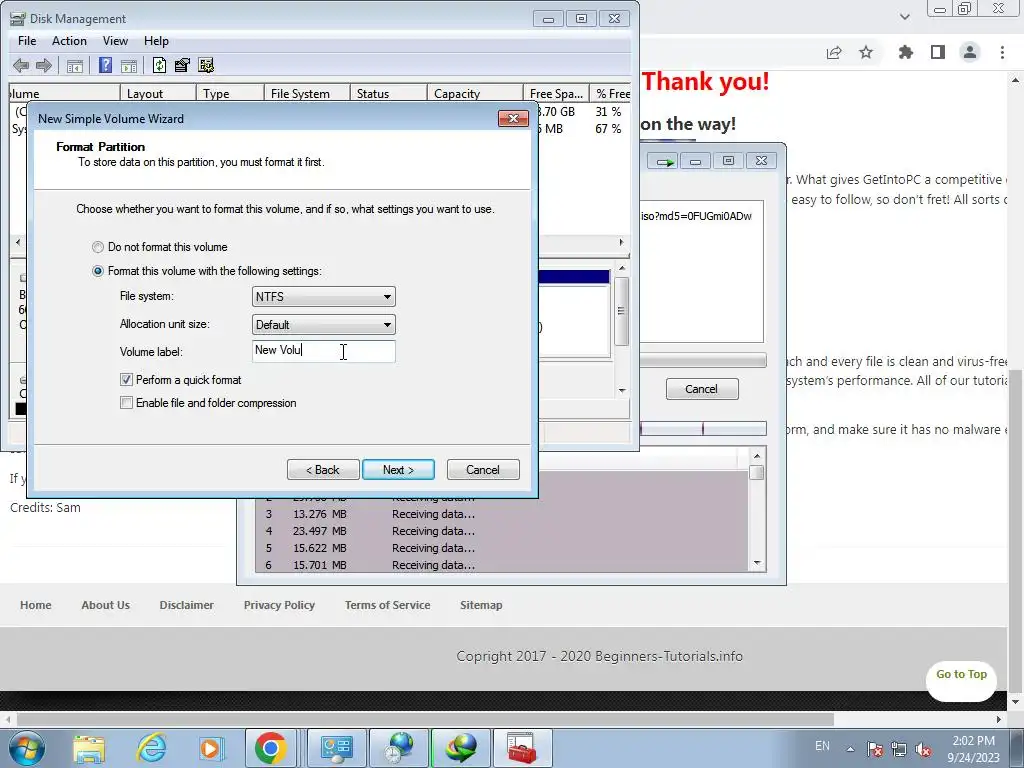This screenshot has width=1024, height=768.
Task: Open the View menu in Disk Management
Action: tap(115, 40)
